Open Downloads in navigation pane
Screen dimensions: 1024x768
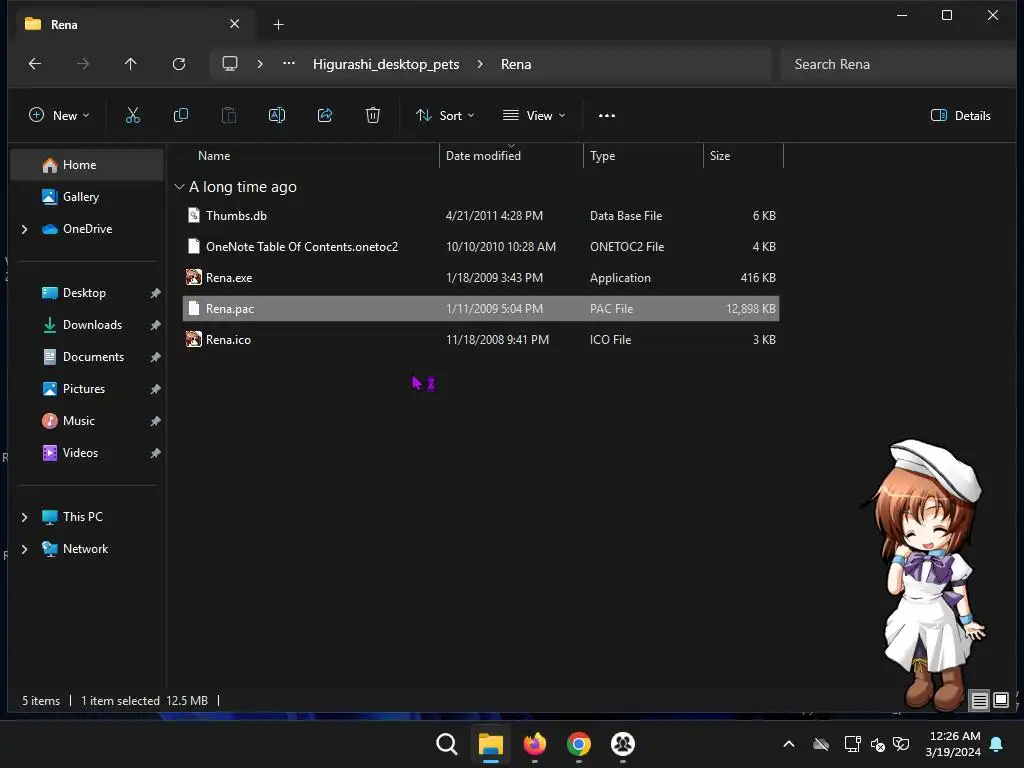pyautogui.click(x=87, y=325)
